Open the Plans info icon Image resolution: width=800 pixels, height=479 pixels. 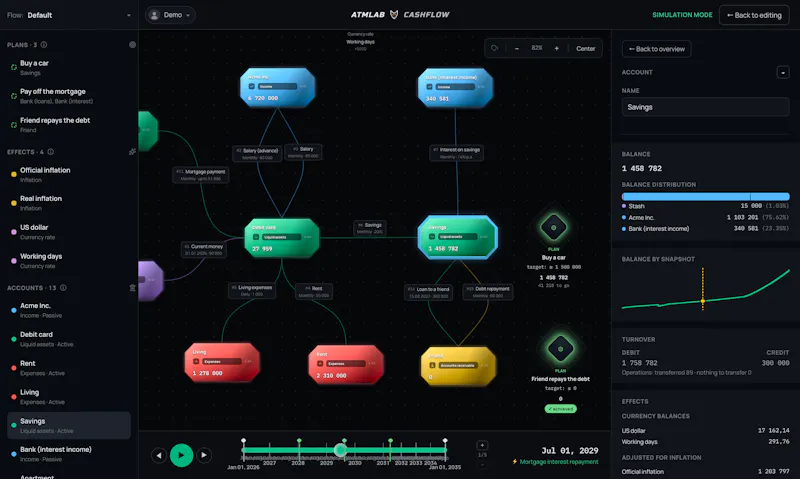[x=44, y=45]
